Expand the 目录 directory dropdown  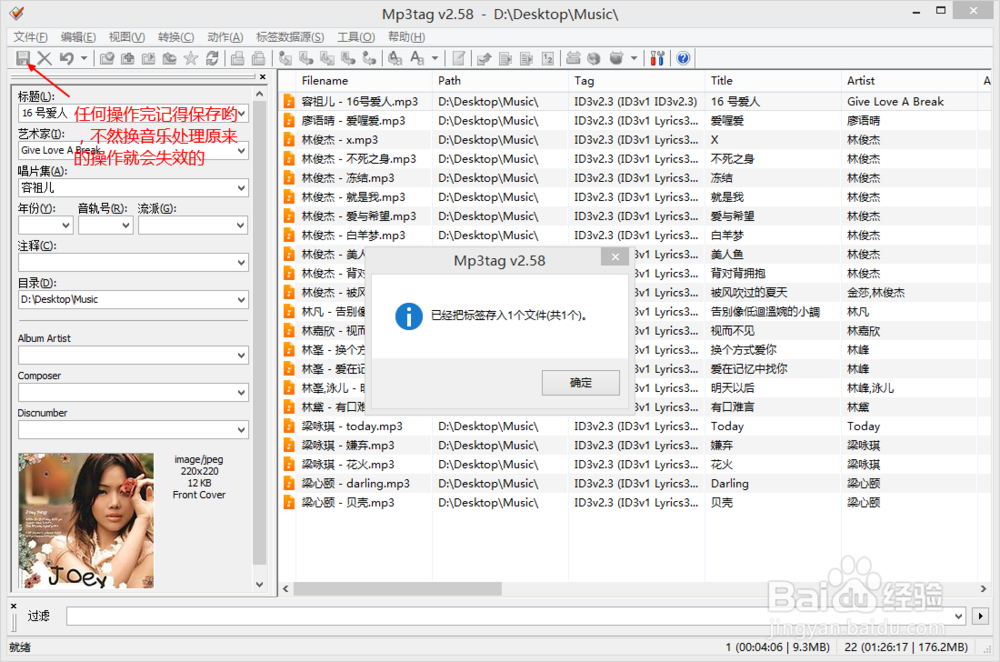[241, 300]
